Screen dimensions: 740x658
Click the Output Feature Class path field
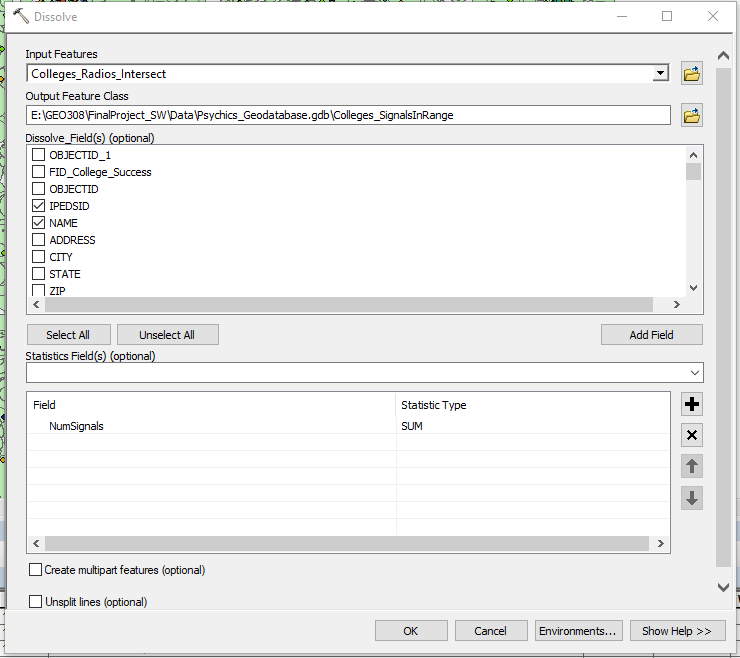pyautogui.click(x=348, y=115)
